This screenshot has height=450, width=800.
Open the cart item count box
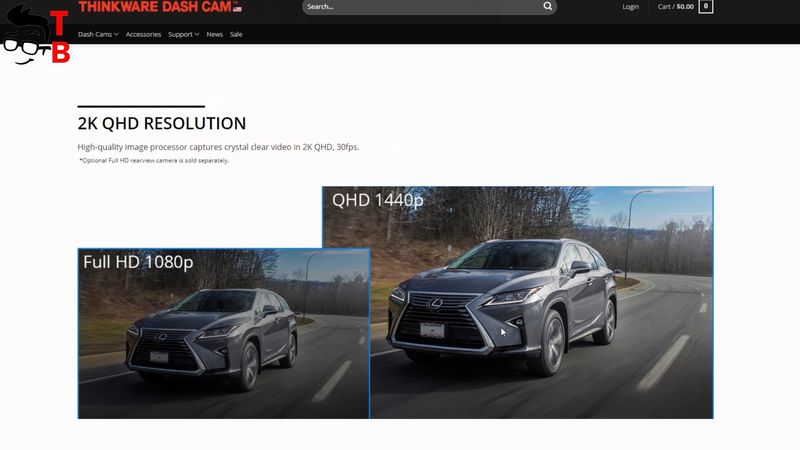[x=706, y=7]
